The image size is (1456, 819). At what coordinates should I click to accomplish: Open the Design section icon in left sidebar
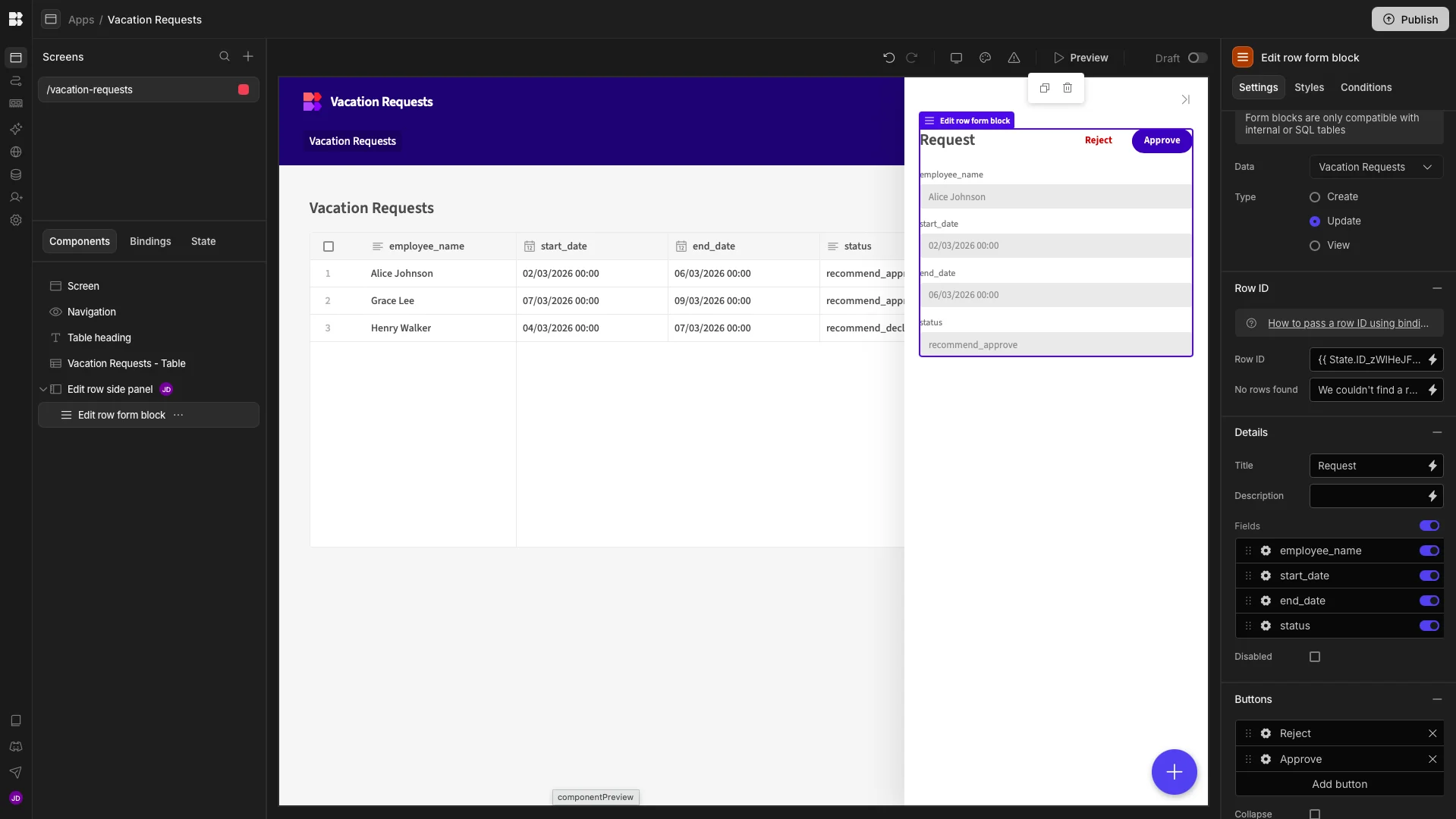[x=16, y=58]
